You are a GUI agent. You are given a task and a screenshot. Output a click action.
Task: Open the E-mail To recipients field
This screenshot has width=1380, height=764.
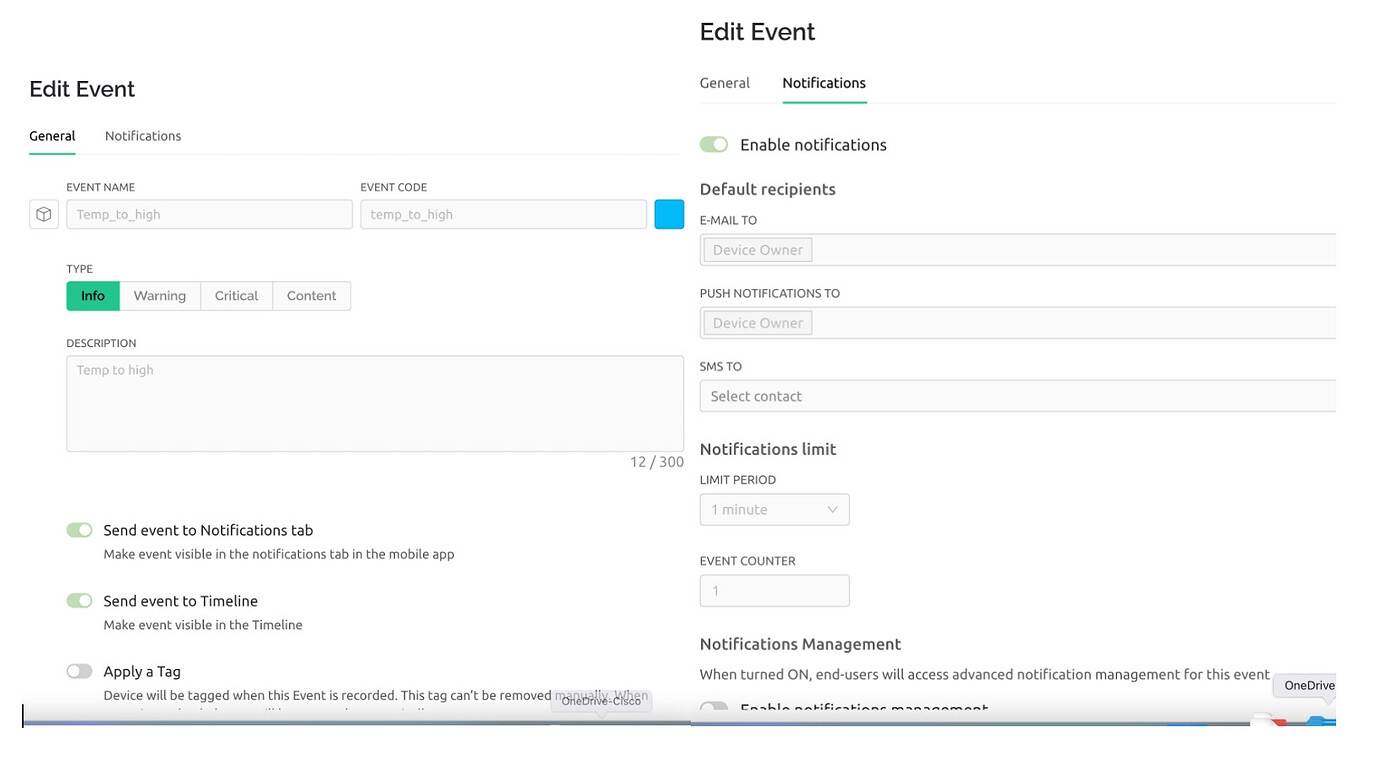coord(1018,250)
